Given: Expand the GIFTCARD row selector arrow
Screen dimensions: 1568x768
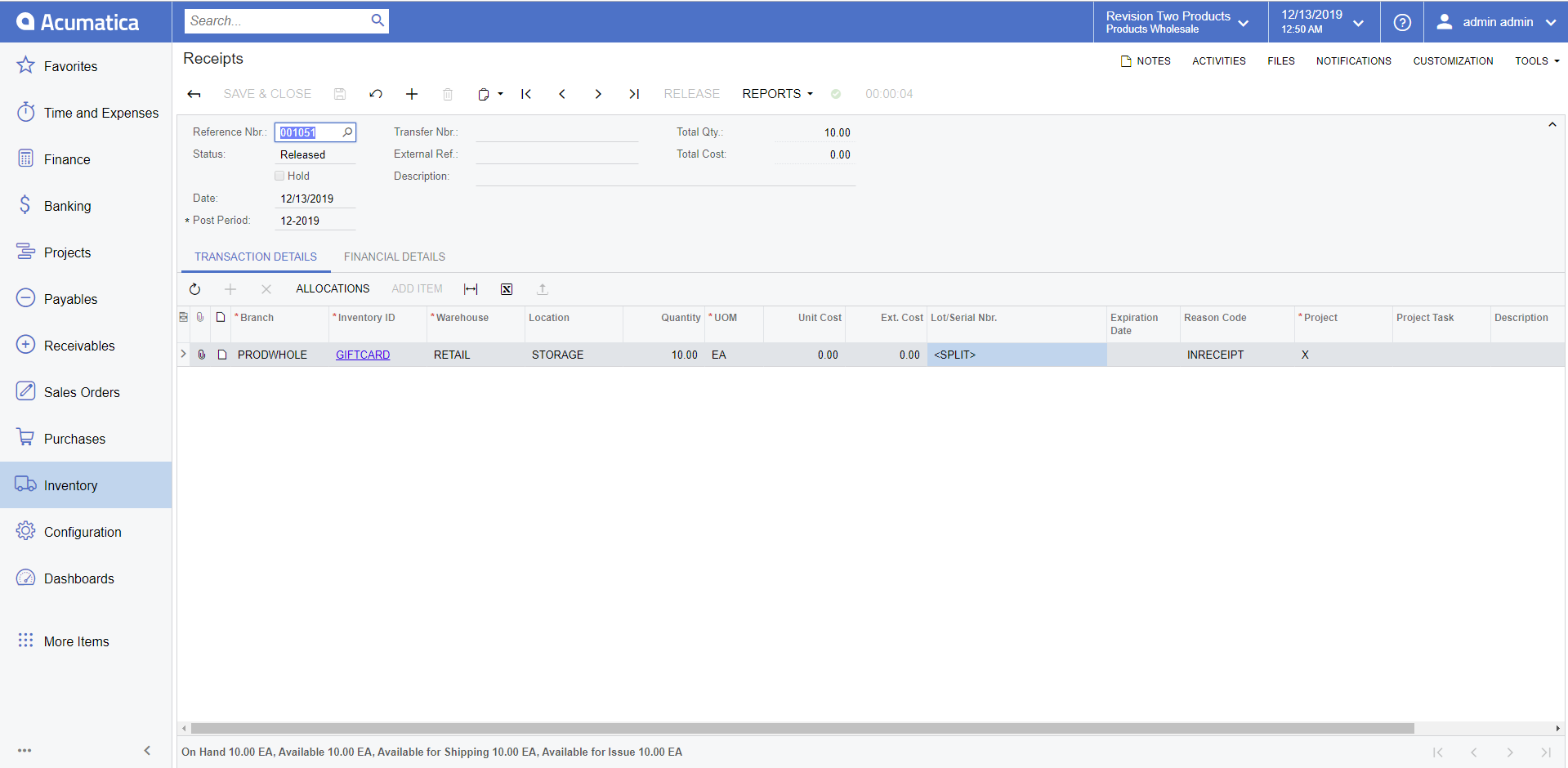Looking at the screenshot, I should point(183,354).
